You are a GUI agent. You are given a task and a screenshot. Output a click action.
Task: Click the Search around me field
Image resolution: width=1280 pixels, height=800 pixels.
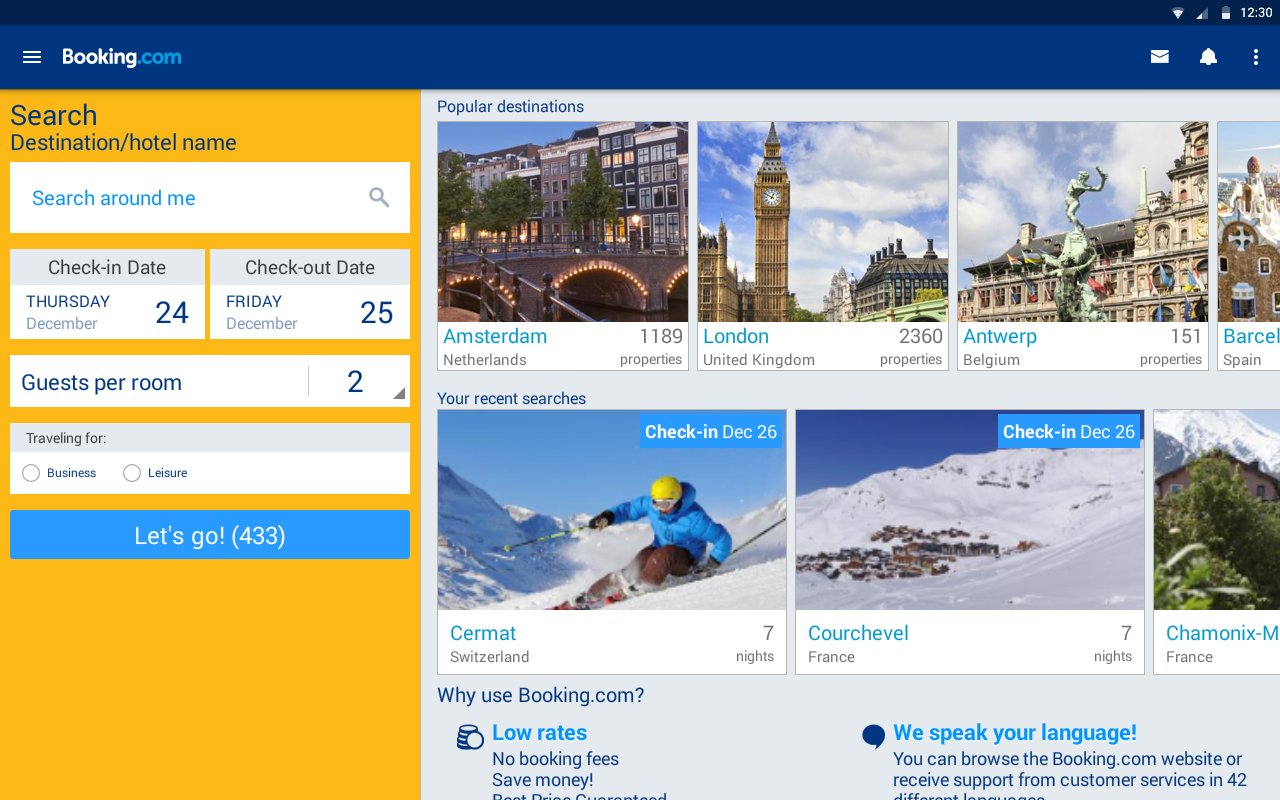[190, 198]
